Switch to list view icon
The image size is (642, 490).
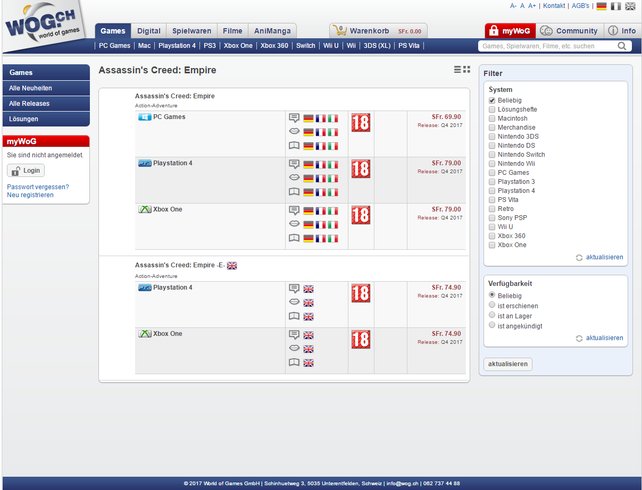tap(457, 70)
